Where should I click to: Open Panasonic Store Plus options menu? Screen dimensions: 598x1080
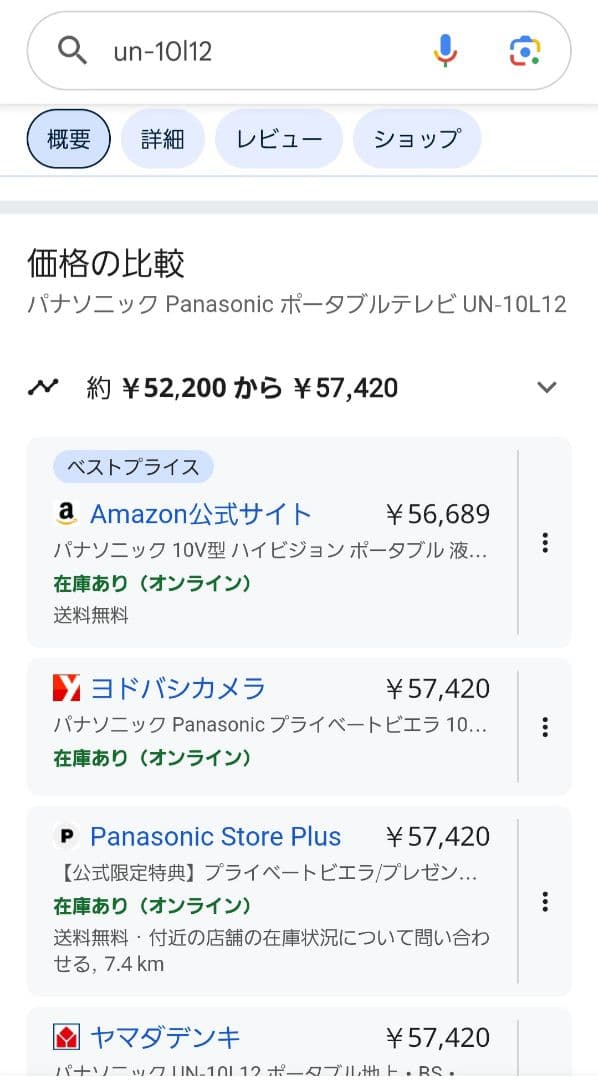[545, 901]
